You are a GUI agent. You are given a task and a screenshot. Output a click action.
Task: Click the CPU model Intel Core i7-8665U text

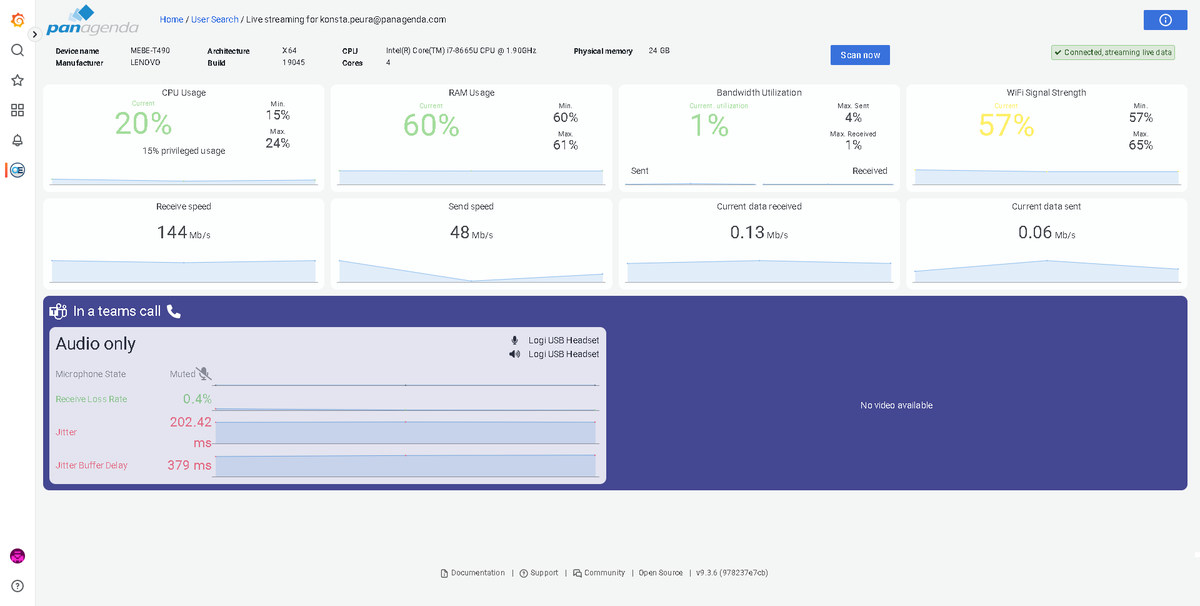[x=461, y=51]
